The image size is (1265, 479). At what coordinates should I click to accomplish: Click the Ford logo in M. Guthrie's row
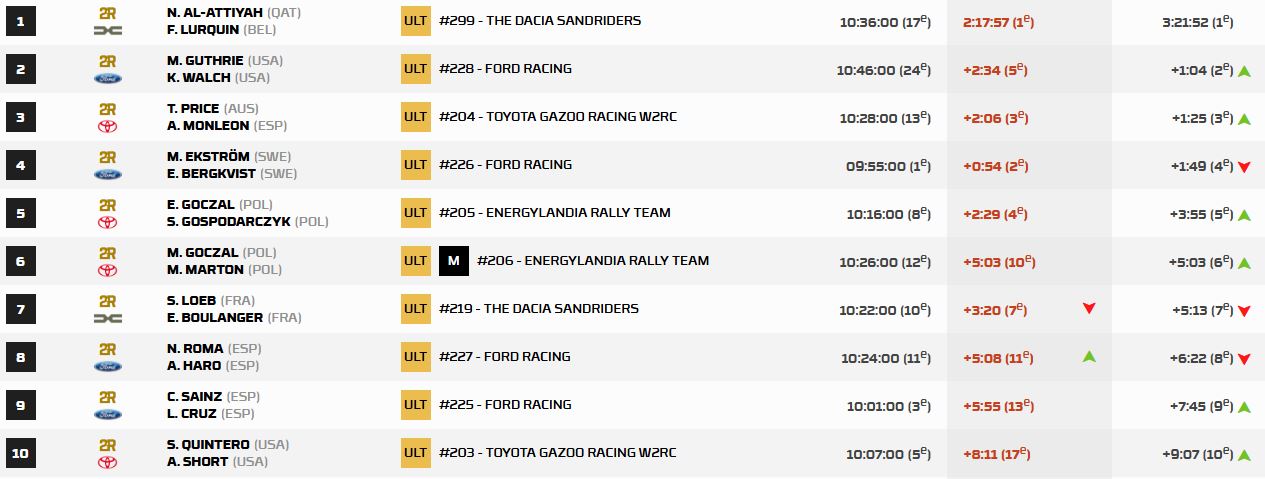pyautogui.click(x=107, y=78)
